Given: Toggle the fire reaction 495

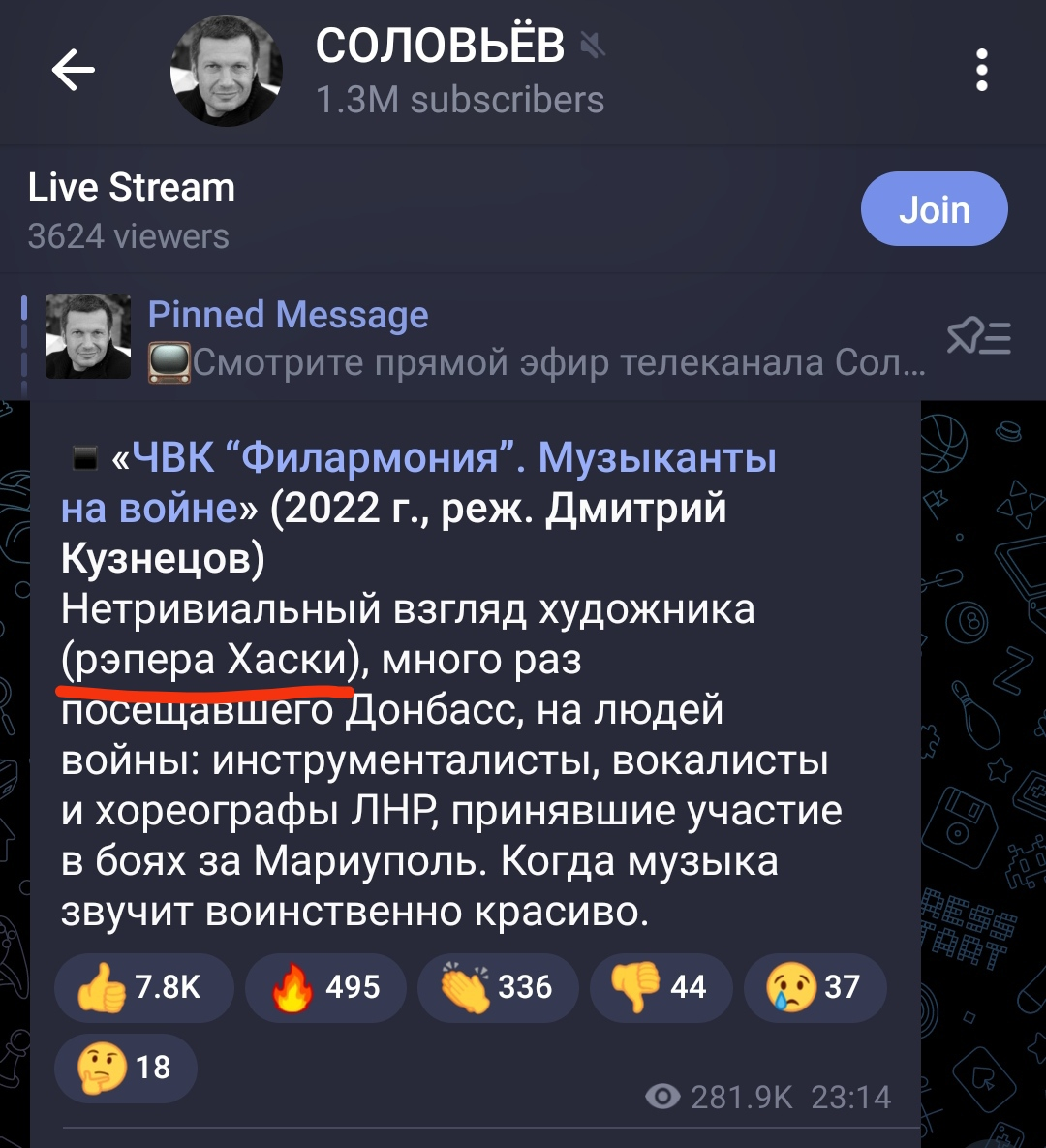Looking at the screenshot, I should pyautogui.click(x=325, y=987).
